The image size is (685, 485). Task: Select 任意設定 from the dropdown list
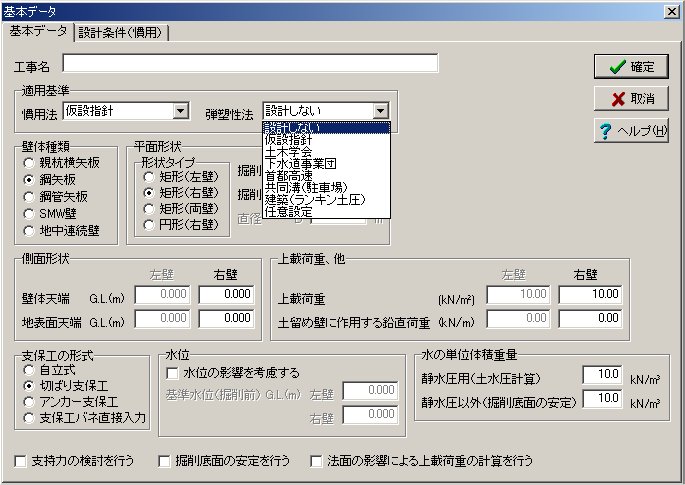click(287, 212)
